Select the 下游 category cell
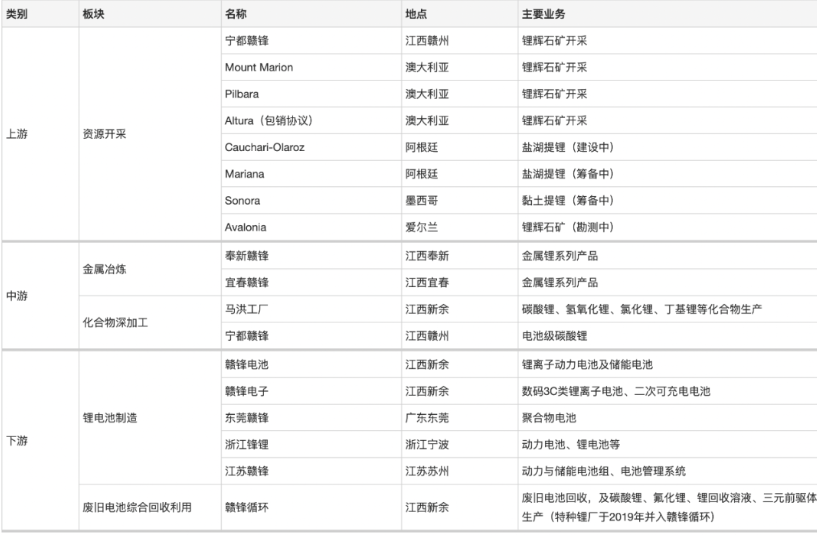 [x=18, y=443]
